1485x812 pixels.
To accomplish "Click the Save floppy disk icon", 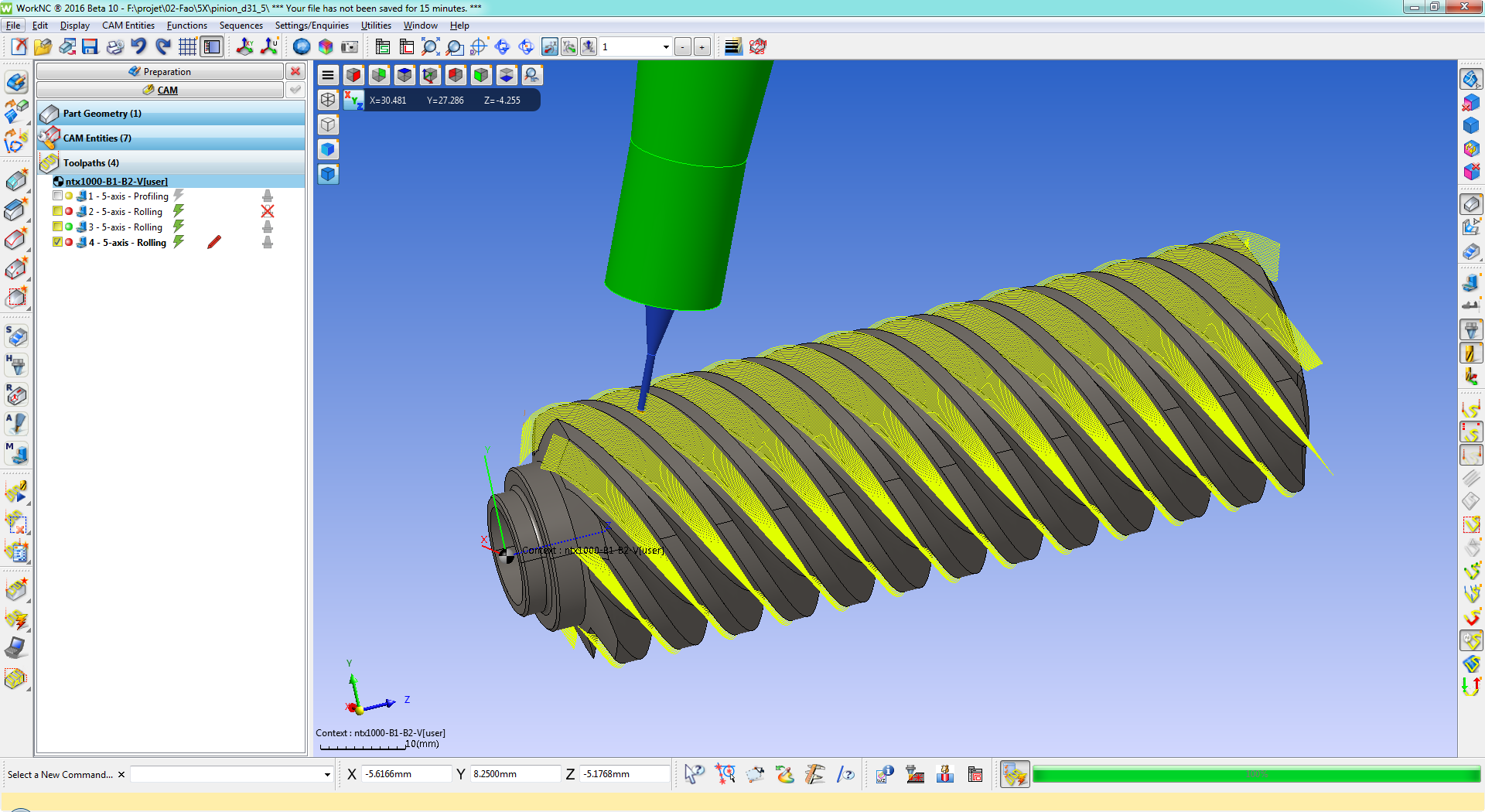I will (x=90, y=46).
